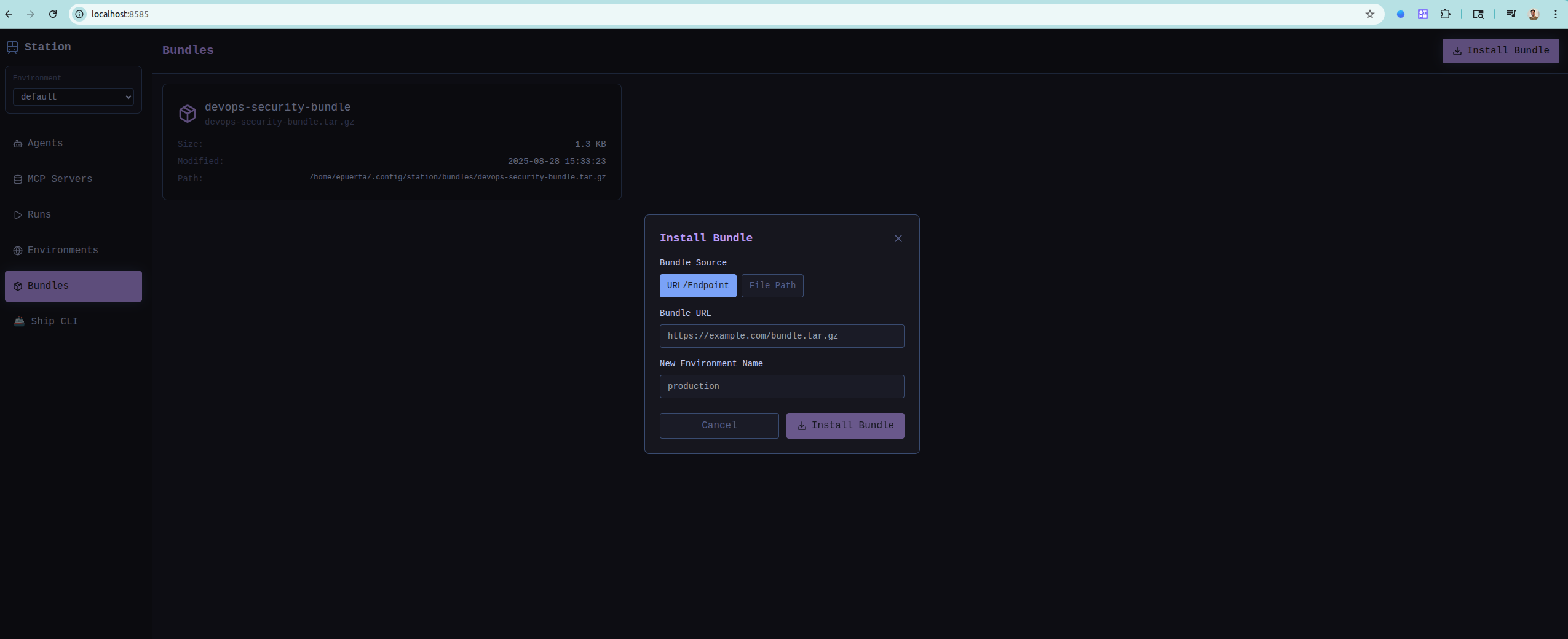Screen dimensions: 1568x639
Task: Click the devops-security-bundle package icon
Action: click(188, 114)
